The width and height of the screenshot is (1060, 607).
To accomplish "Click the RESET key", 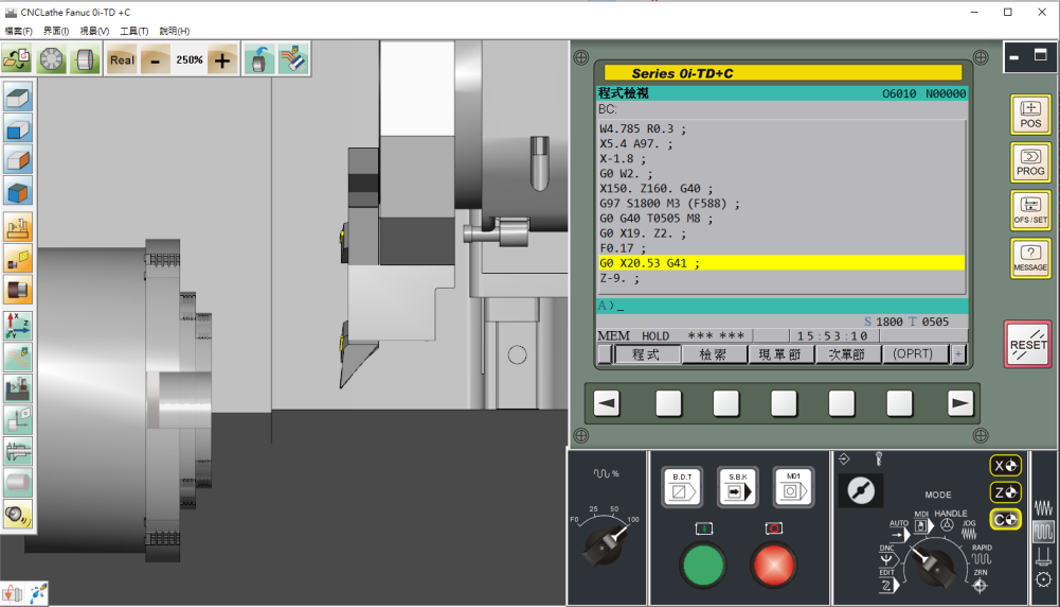I will 1028,345.
